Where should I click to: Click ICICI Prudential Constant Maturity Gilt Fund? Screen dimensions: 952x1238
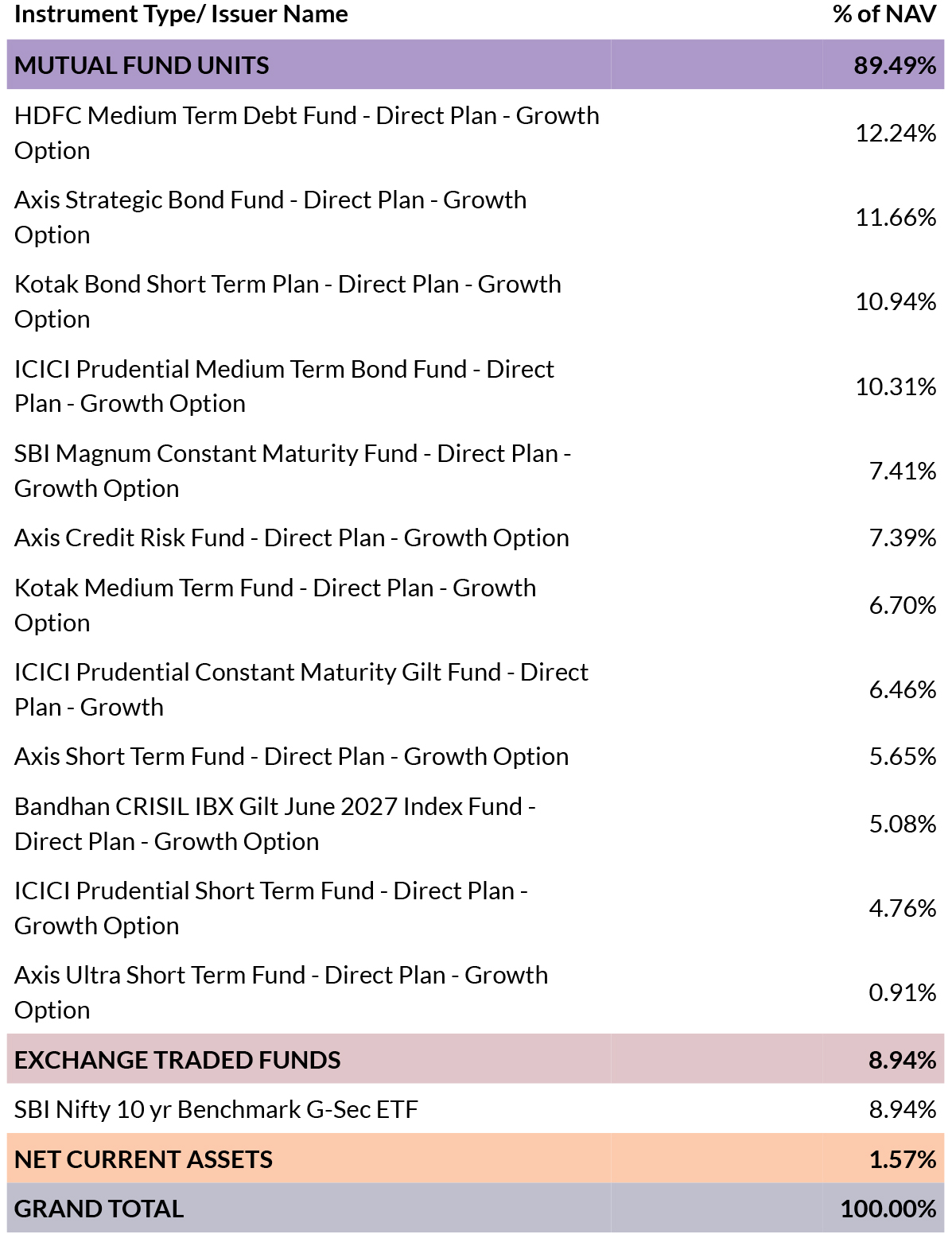[301, 689]
